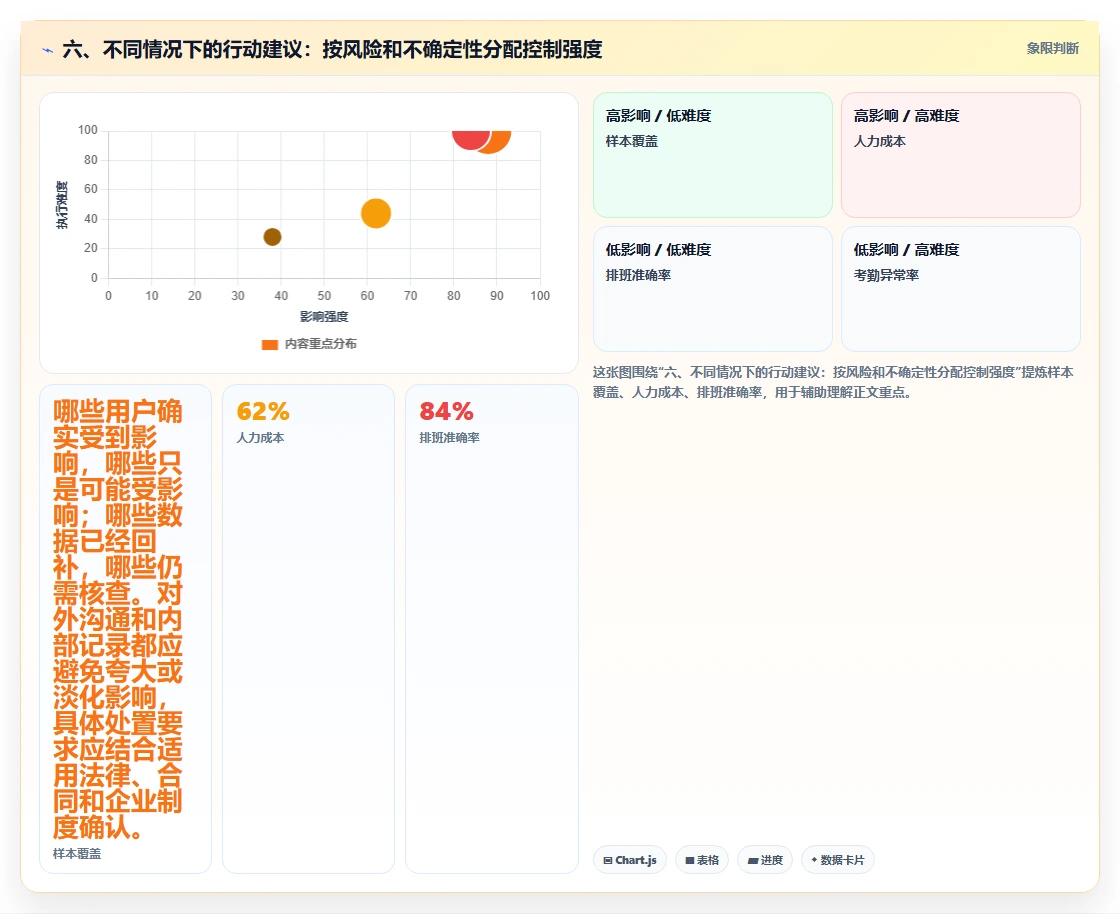Click the lightning icon beside the section title
Image resolution: width=1120 pixels, height=914 pixels.
[48, 50]
